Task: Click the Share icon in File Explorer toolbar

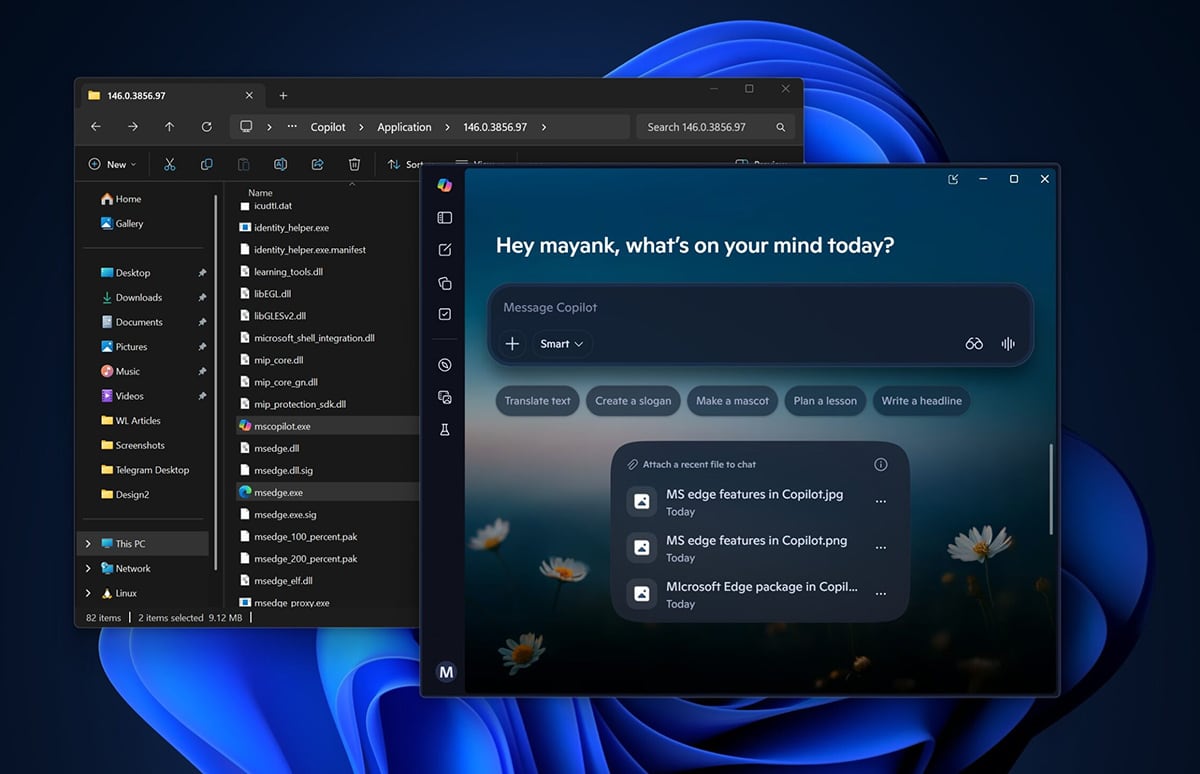Action: [317, 164]
